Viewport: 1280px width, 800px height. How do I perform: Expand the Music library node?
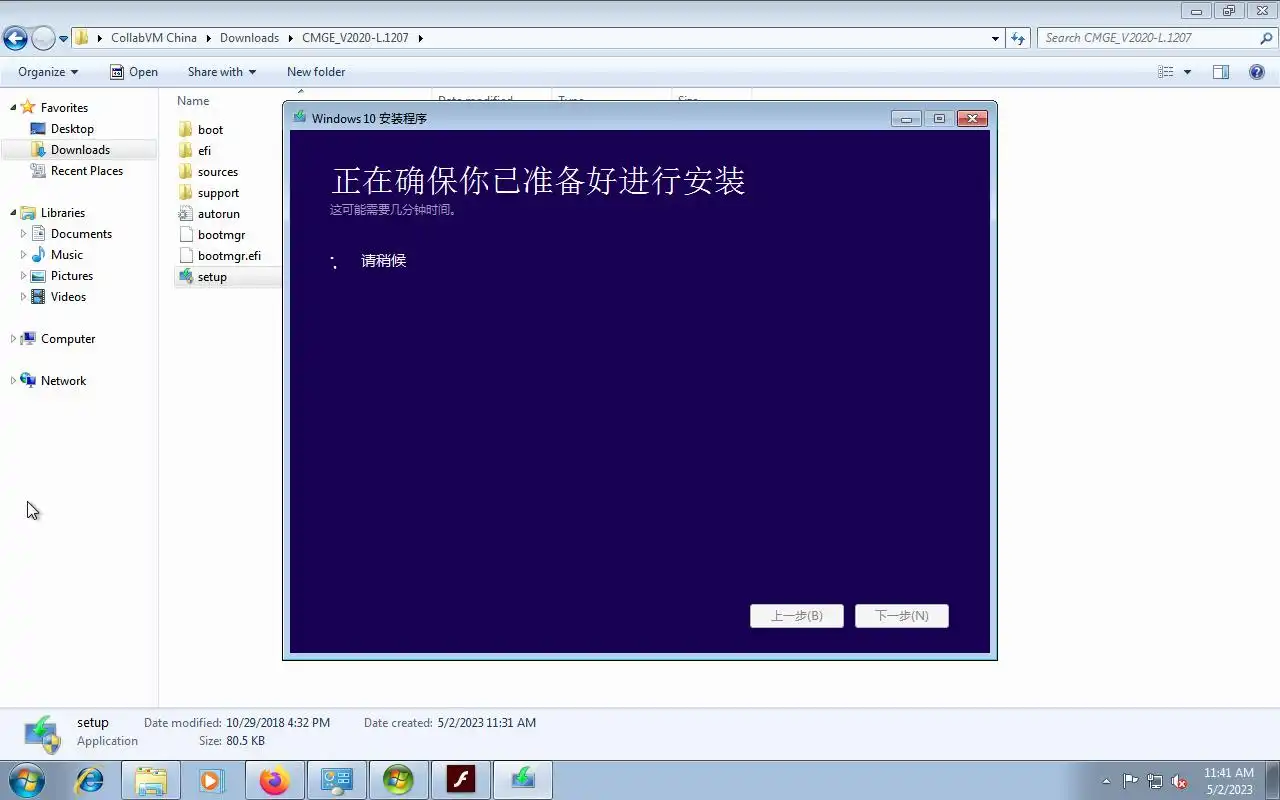click(x=23, y=255)
